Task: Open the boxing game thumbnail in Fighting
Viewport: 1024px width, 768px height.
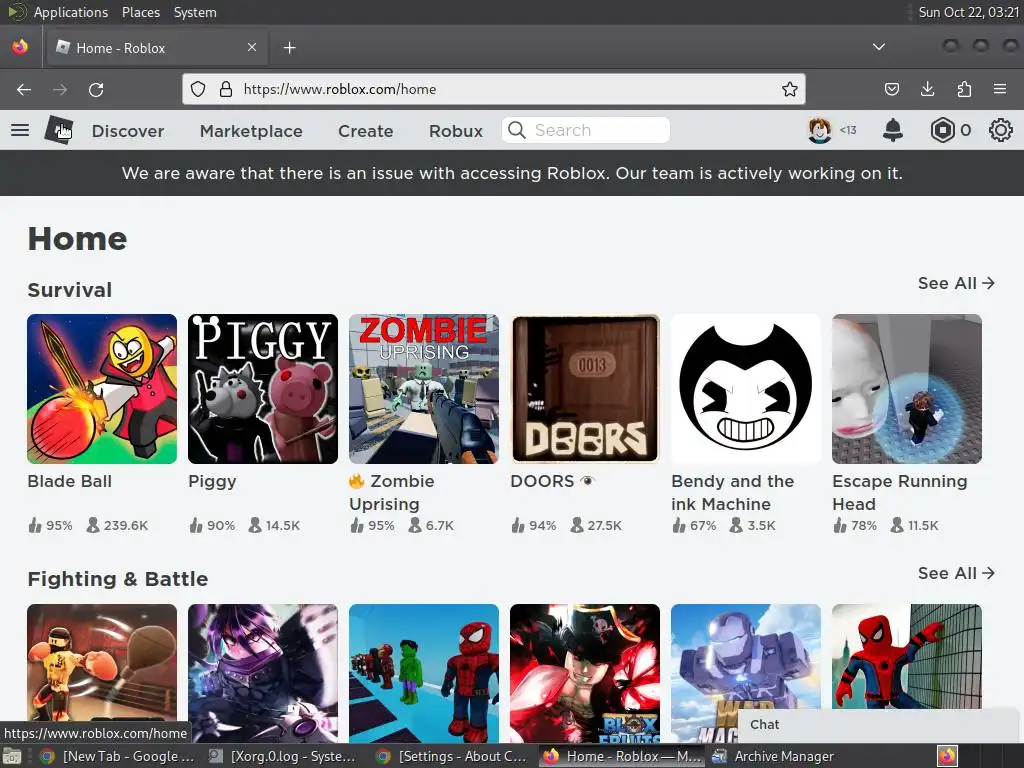Action: [x=102, y=673]
